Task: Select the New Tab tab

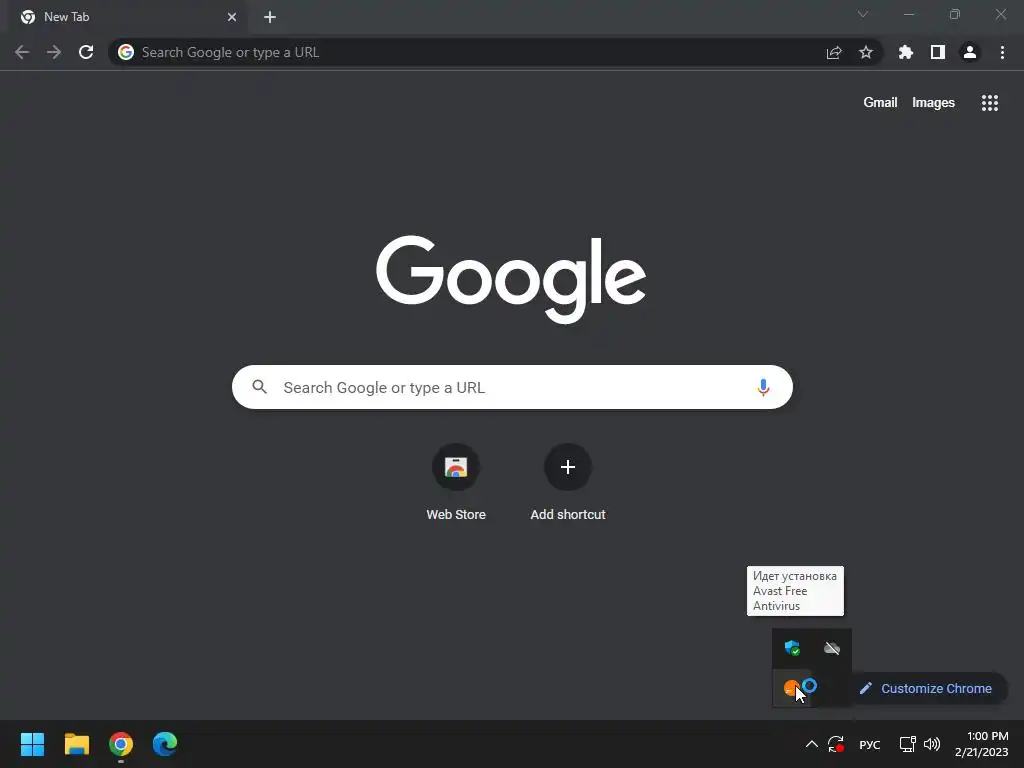Action: coord(127,17)
